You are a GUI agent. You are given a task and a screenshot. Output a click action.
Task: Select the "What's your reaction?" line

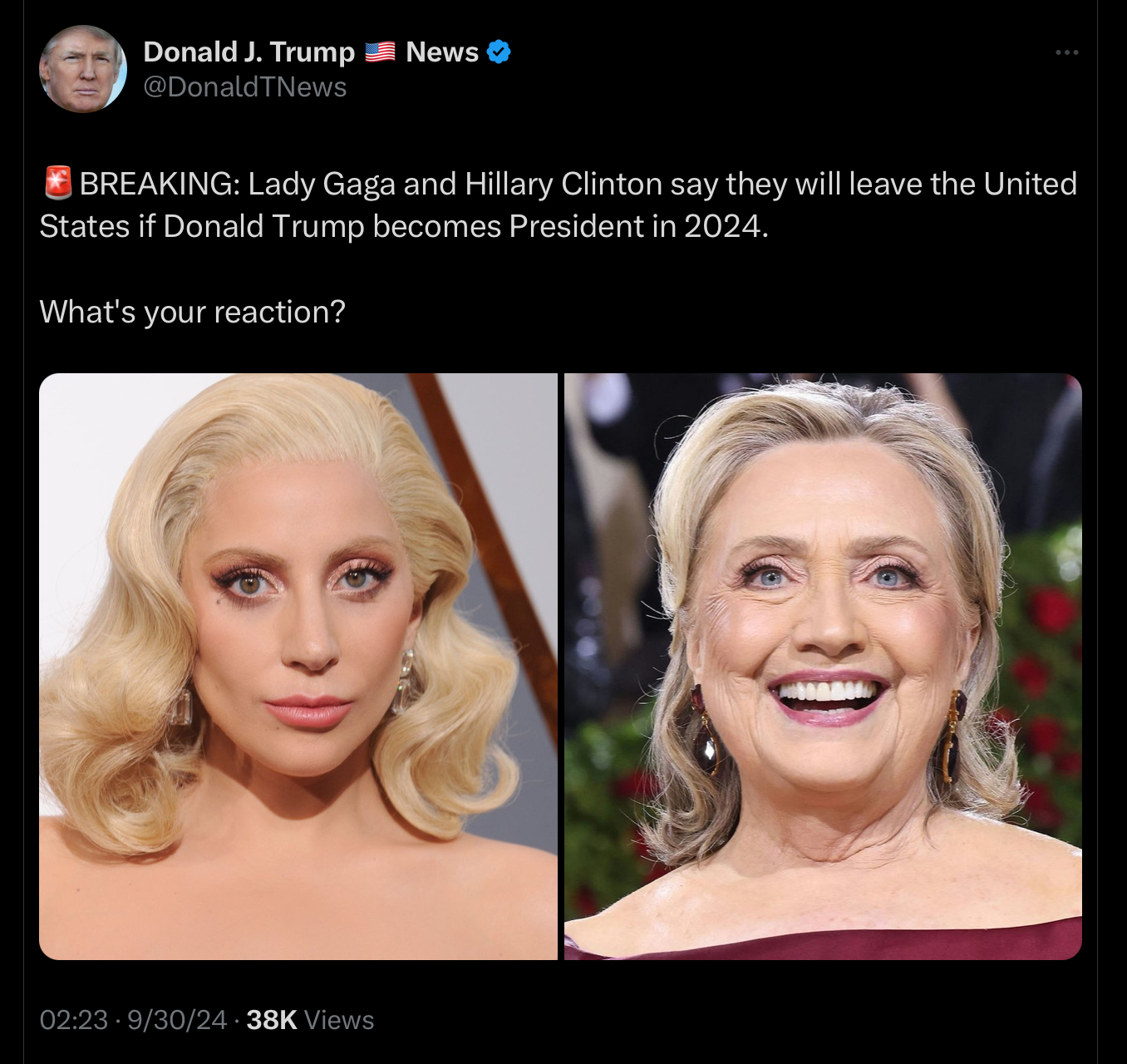[192, 312]
